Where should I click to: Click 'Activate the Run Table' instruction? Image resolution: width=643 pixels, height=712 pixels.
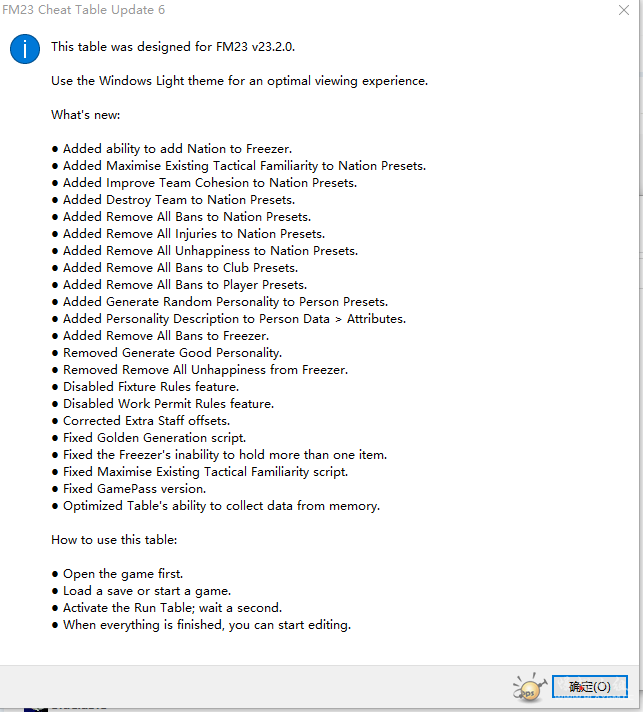click(172, 608)
